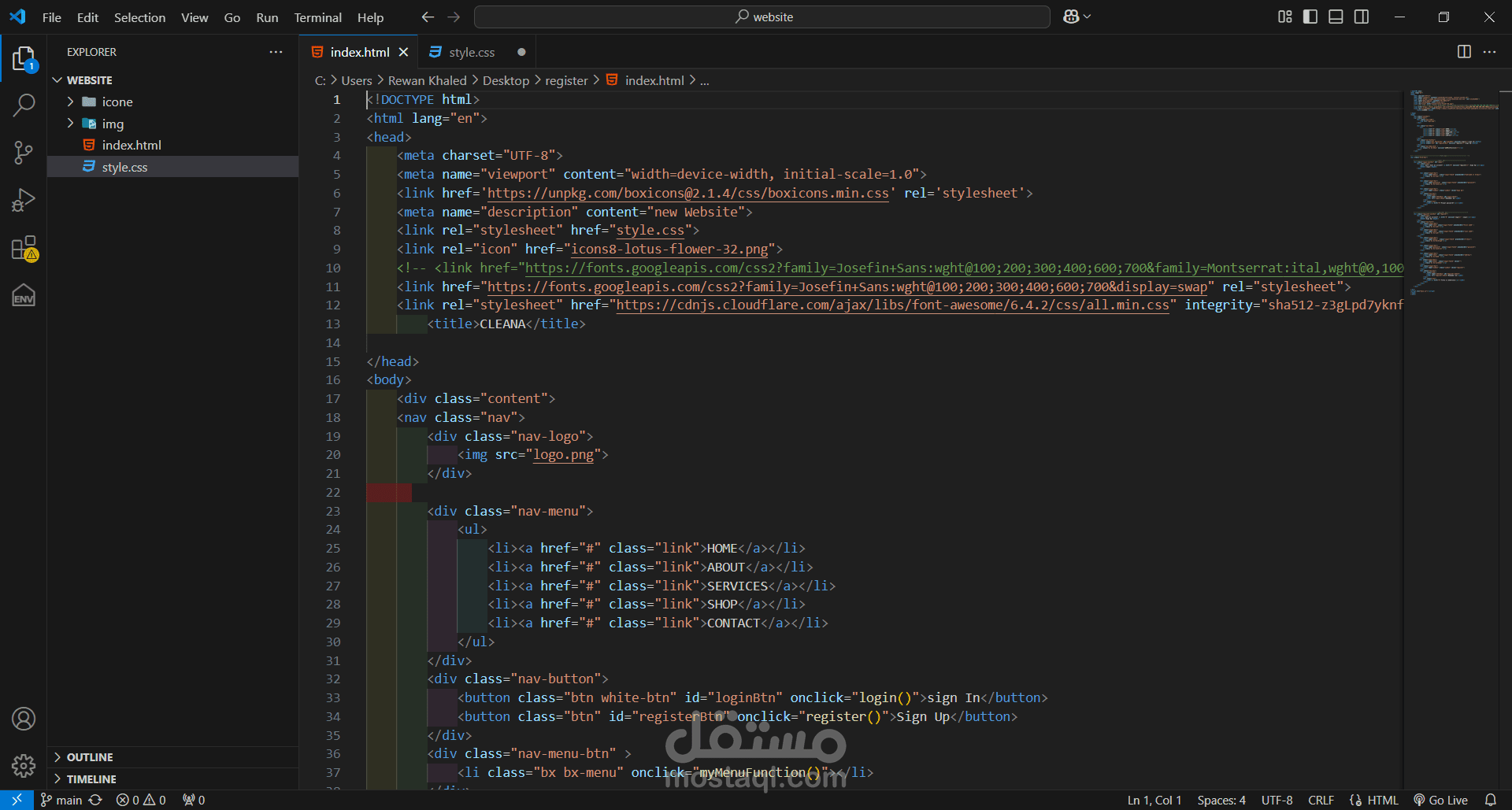
Task: Open the File menu
Action: [x=52, y=17]
